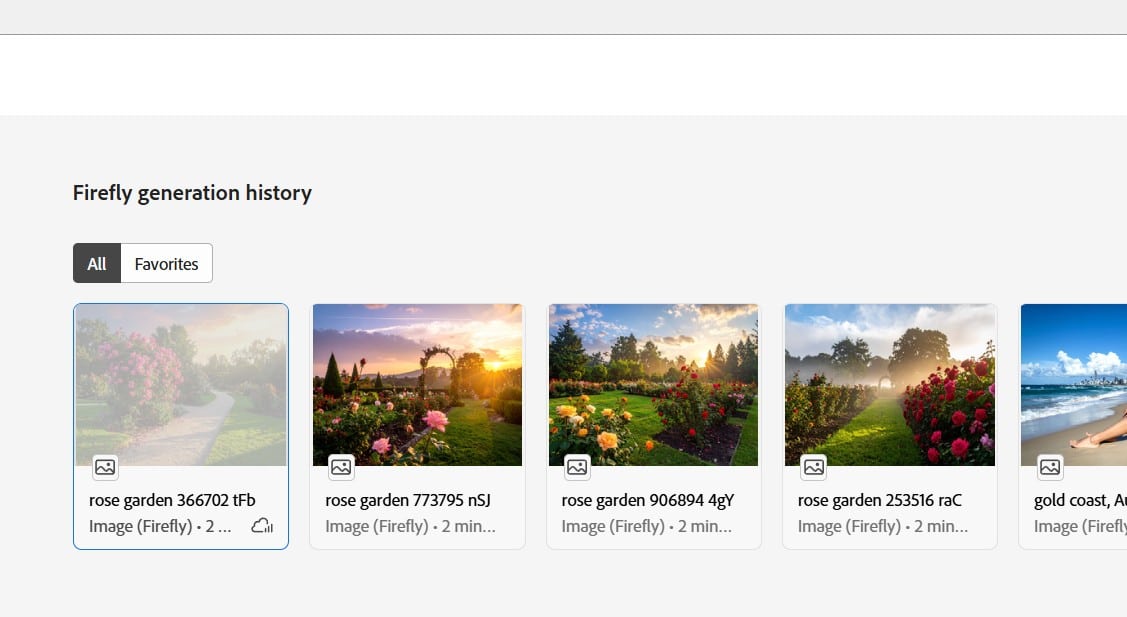Click the title "rose garden 366702 tFb"
This screenshot has width=1127, height=617.
pyautogui.click(x=172, y=500)
